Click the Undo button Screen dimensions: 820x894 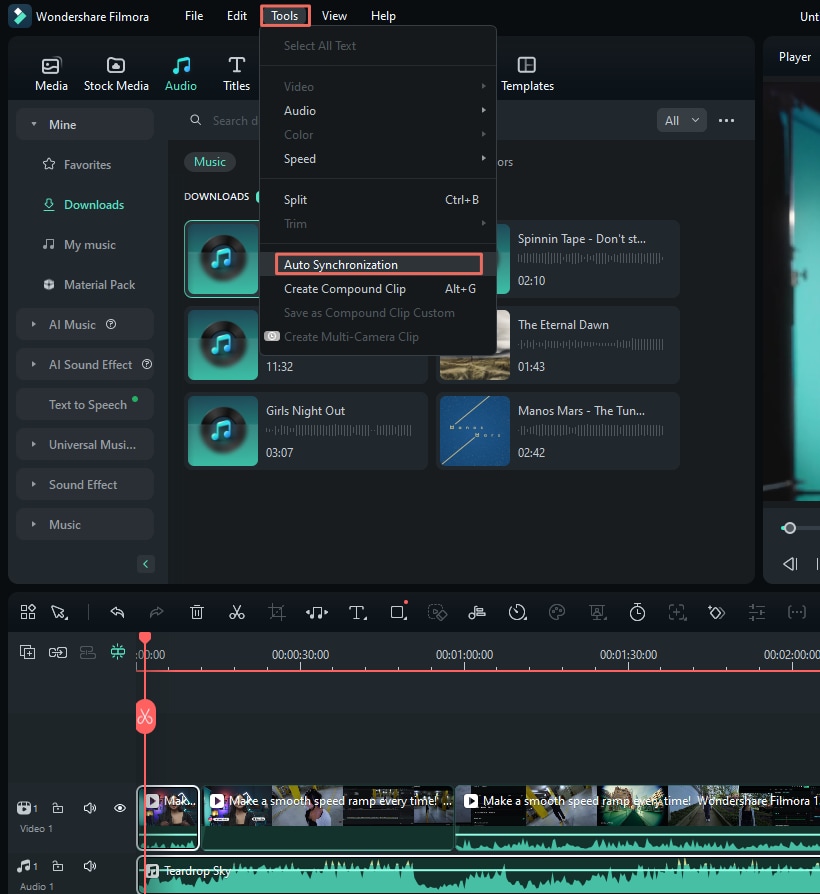pyautogui.click(x=117, y=612)
